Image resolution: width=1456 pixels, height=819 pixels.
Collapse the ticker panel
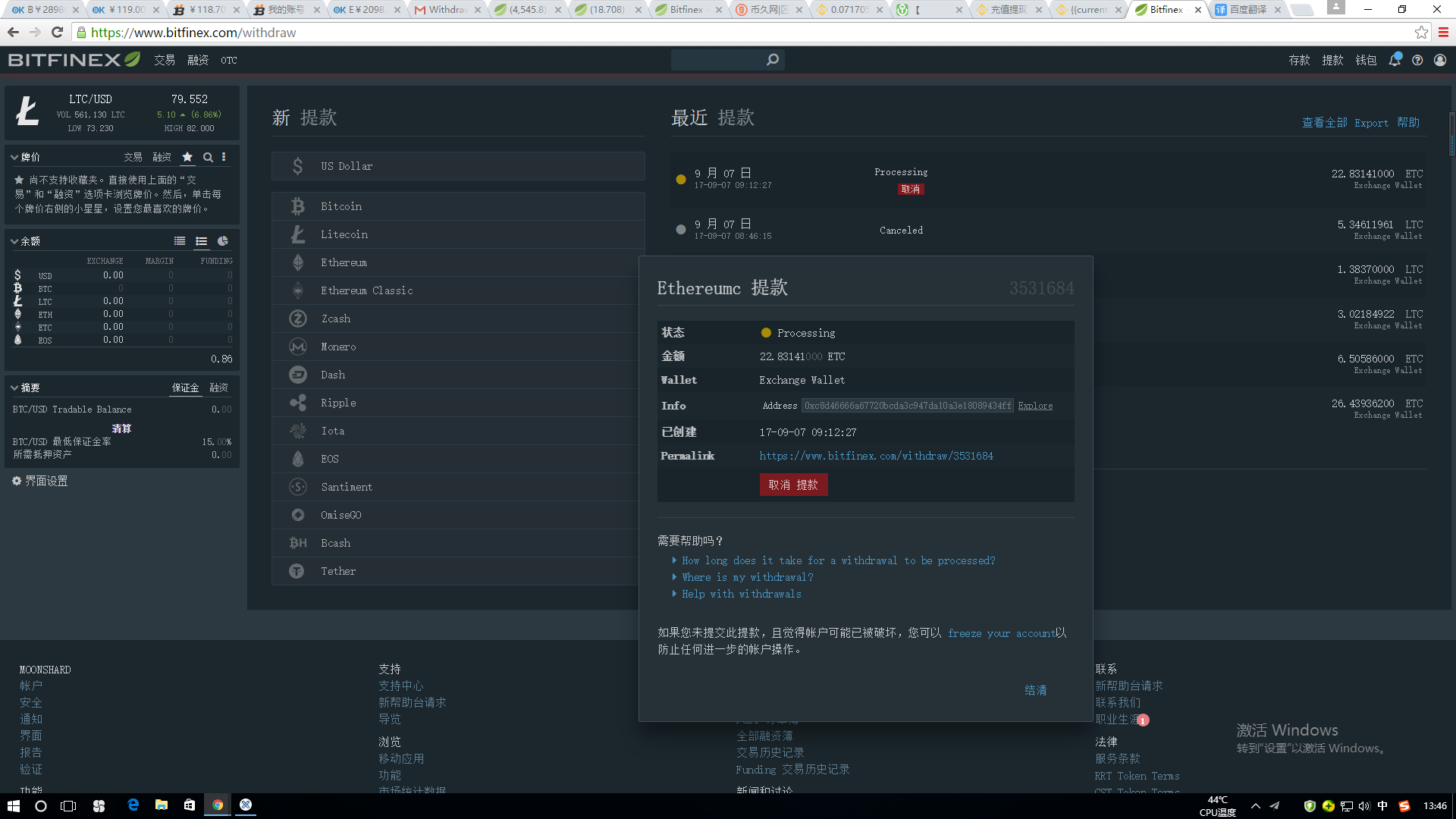coord(14,157)
